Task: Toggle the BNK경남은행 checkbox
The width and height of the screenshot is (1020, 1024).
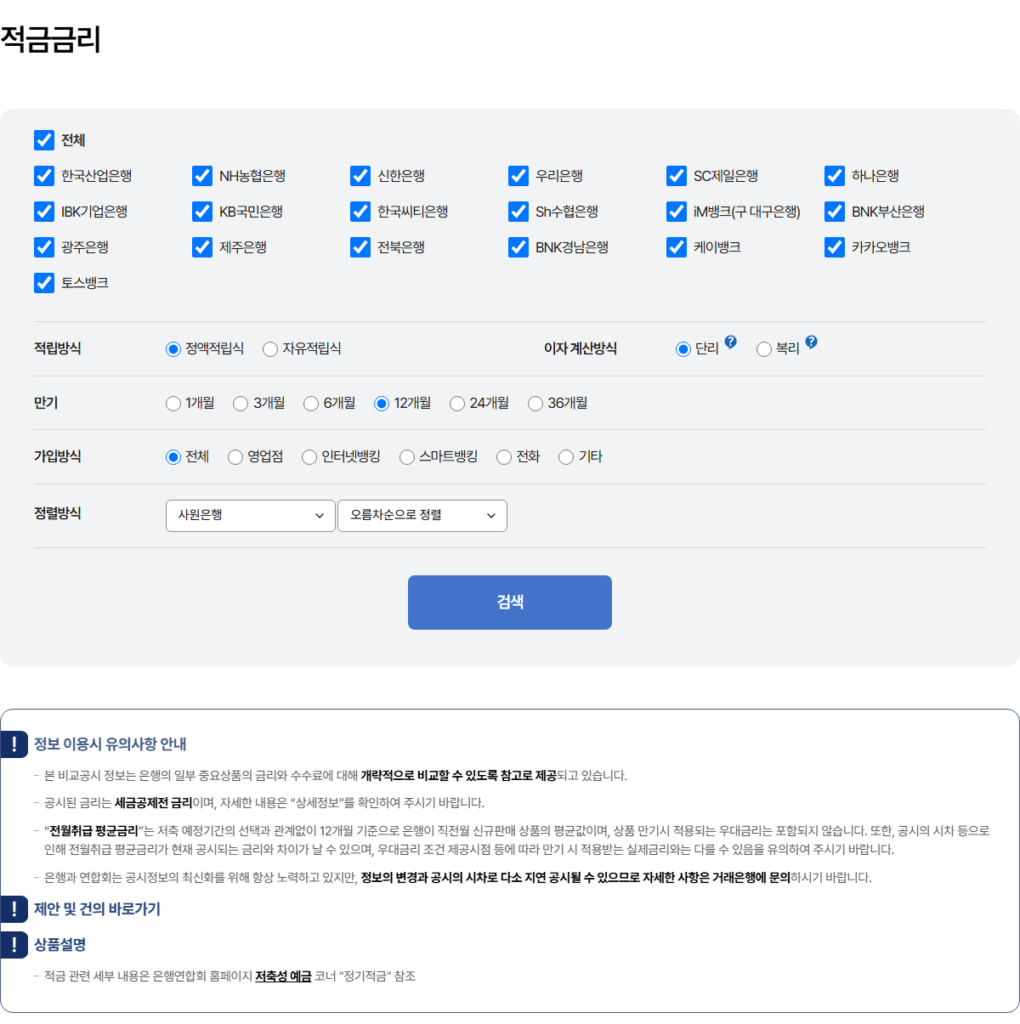Action: (518, 248)
